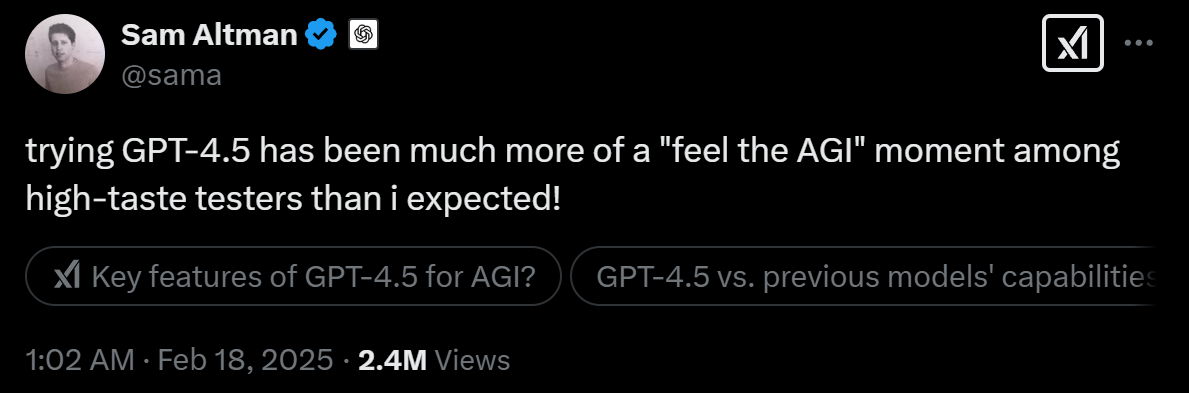Click the OpenAI affiliation badge icon
Viewport: 1189px width, 393px height.
pos(363,35)
